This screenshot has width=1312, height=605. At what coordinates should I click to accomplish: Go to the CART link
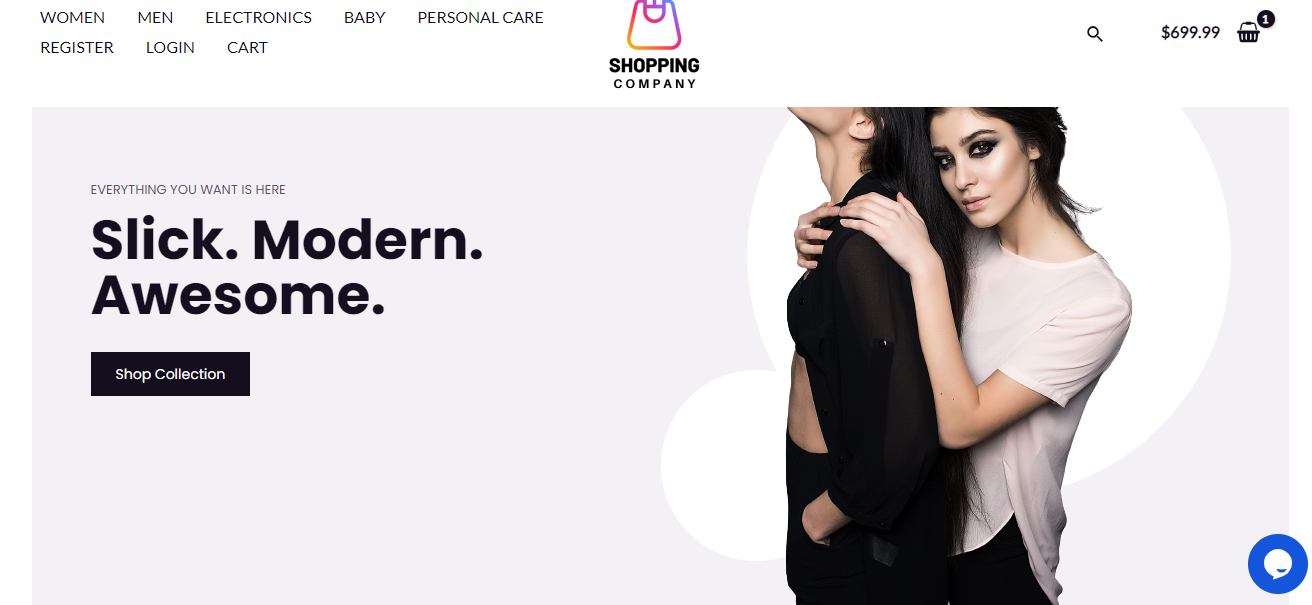click(247, 47)
